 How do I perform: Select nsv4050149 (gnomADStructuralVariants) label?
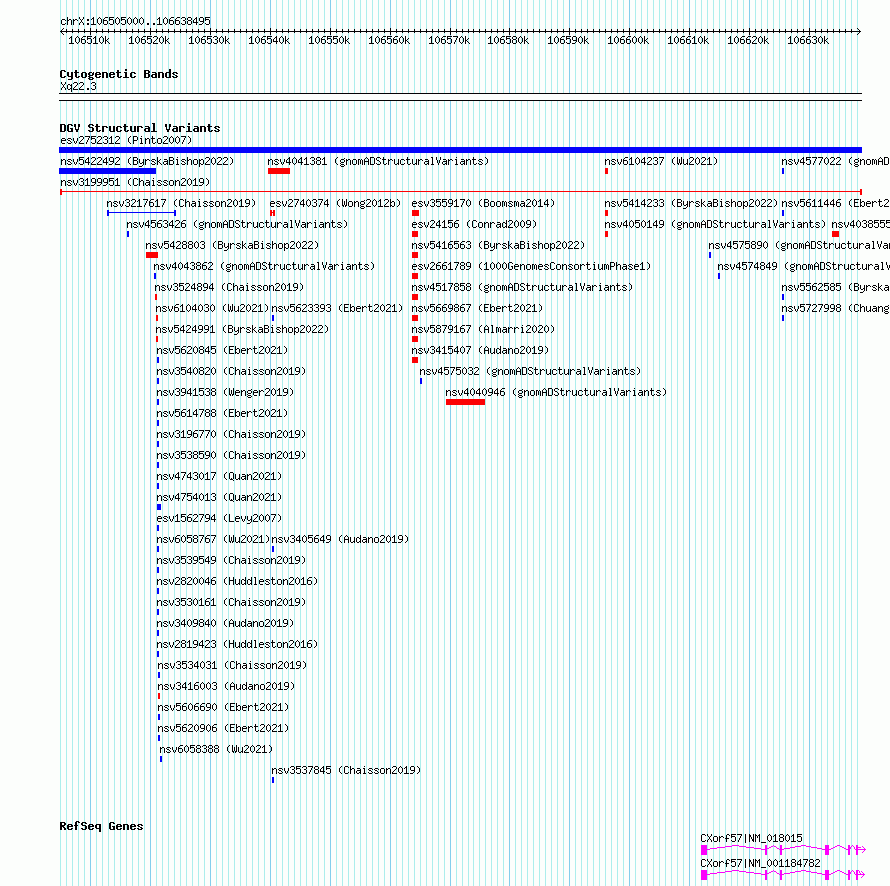pos(715,224)
